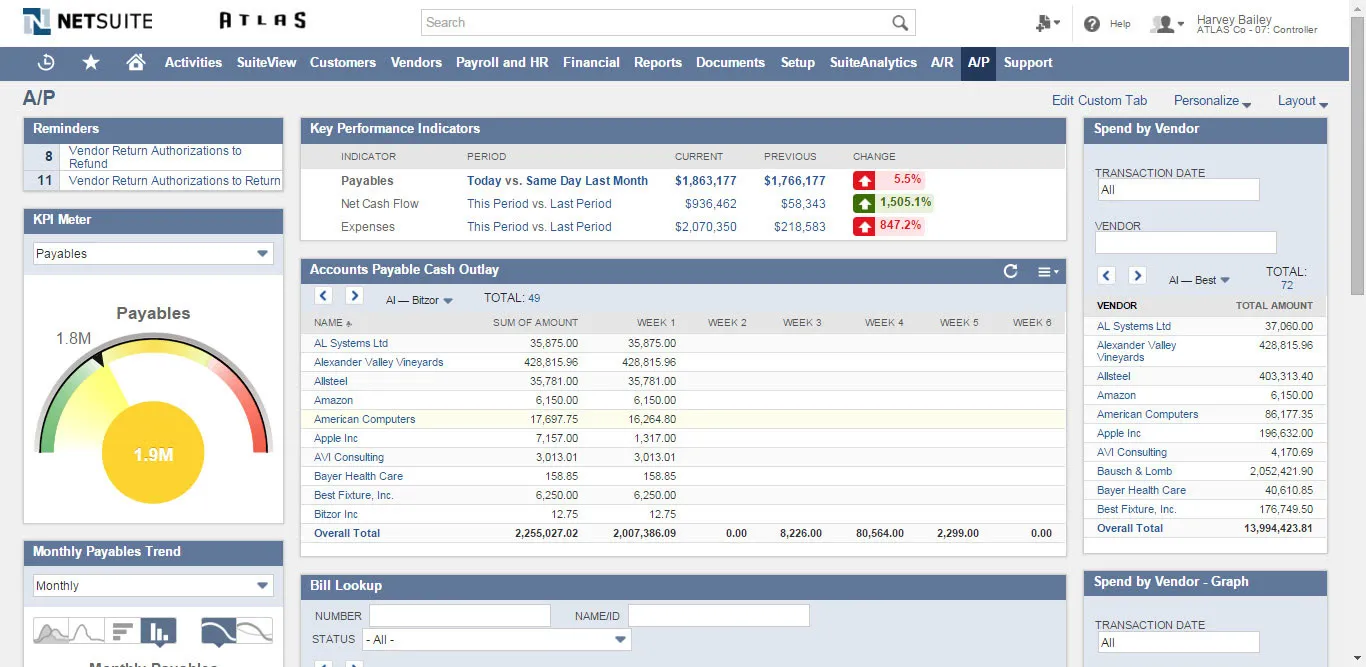
Task: Select the area chart style for Monthly Payables
Action: point(50,631)
